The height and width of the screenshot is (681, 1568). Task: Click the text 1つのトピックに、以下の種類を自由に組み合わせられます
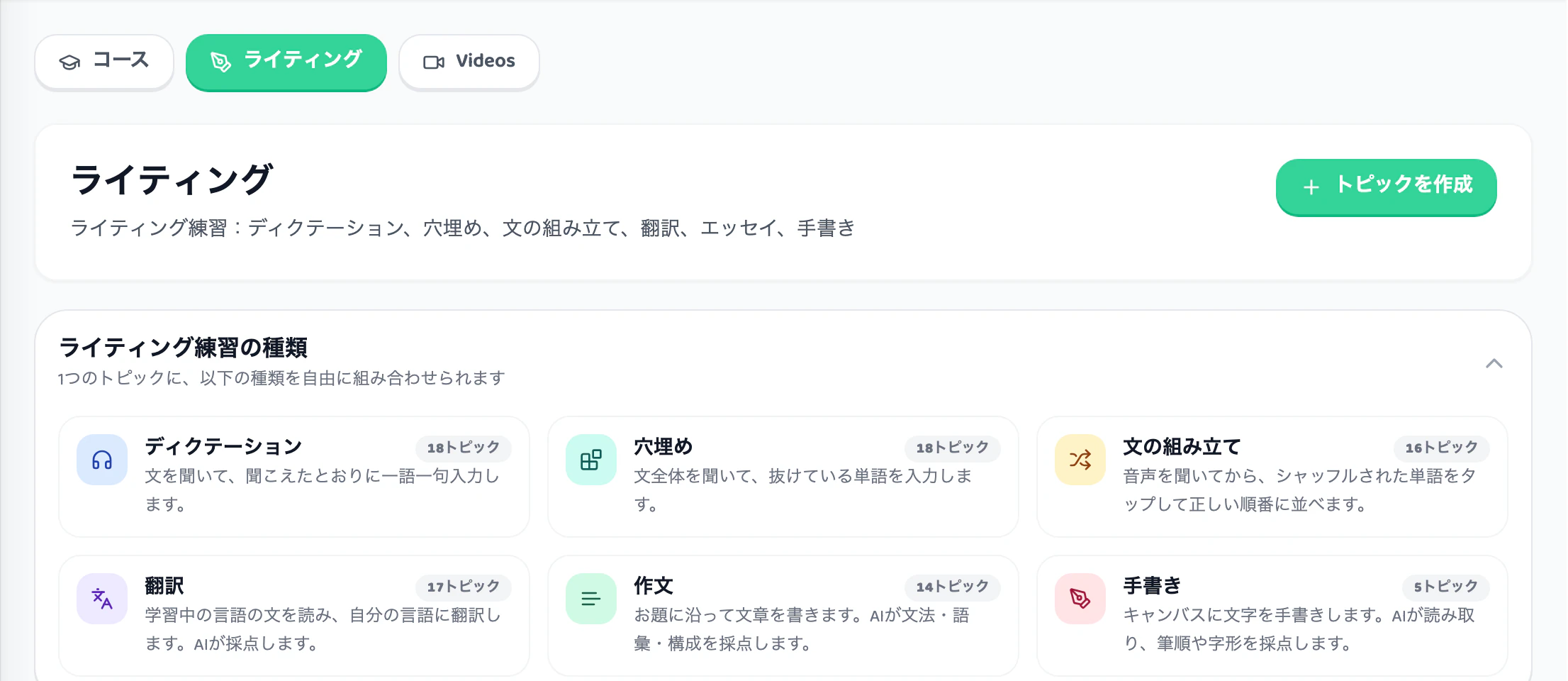281,378
